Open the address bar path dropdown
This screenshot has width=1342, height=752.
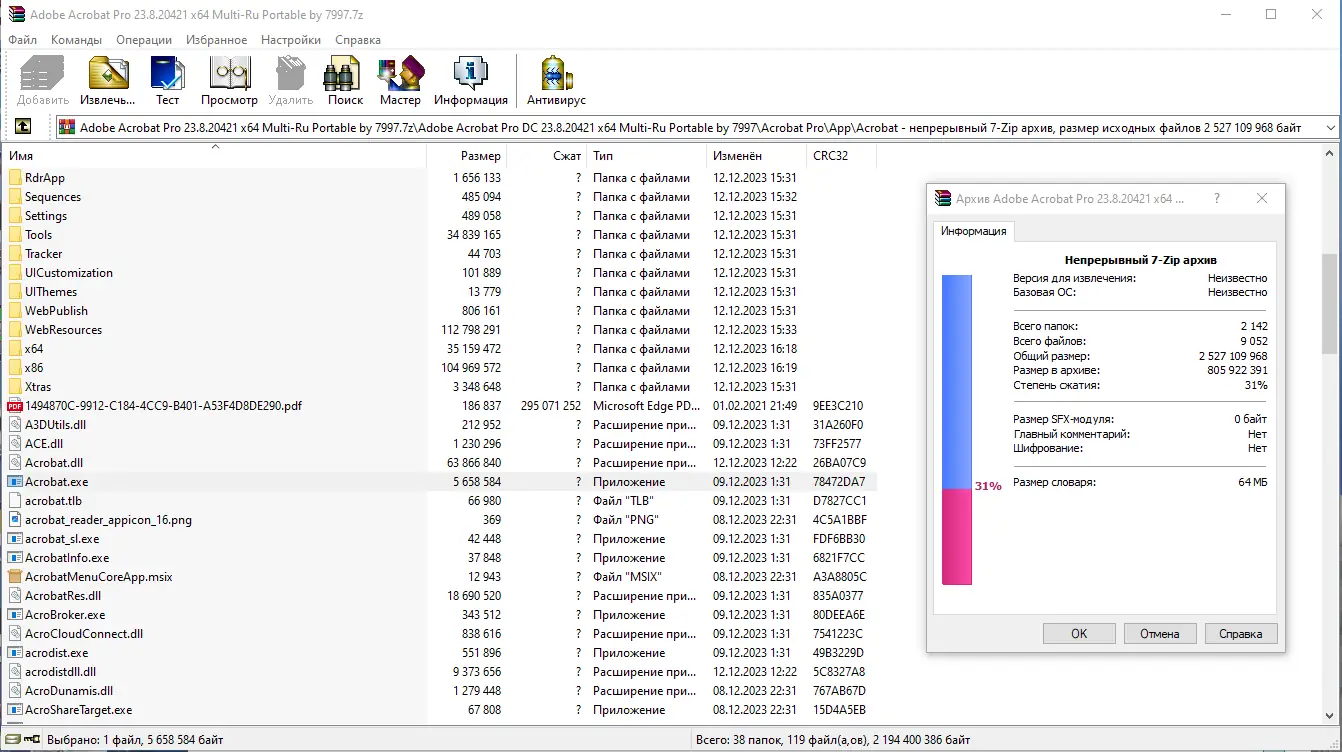[x=1330, y=128]
